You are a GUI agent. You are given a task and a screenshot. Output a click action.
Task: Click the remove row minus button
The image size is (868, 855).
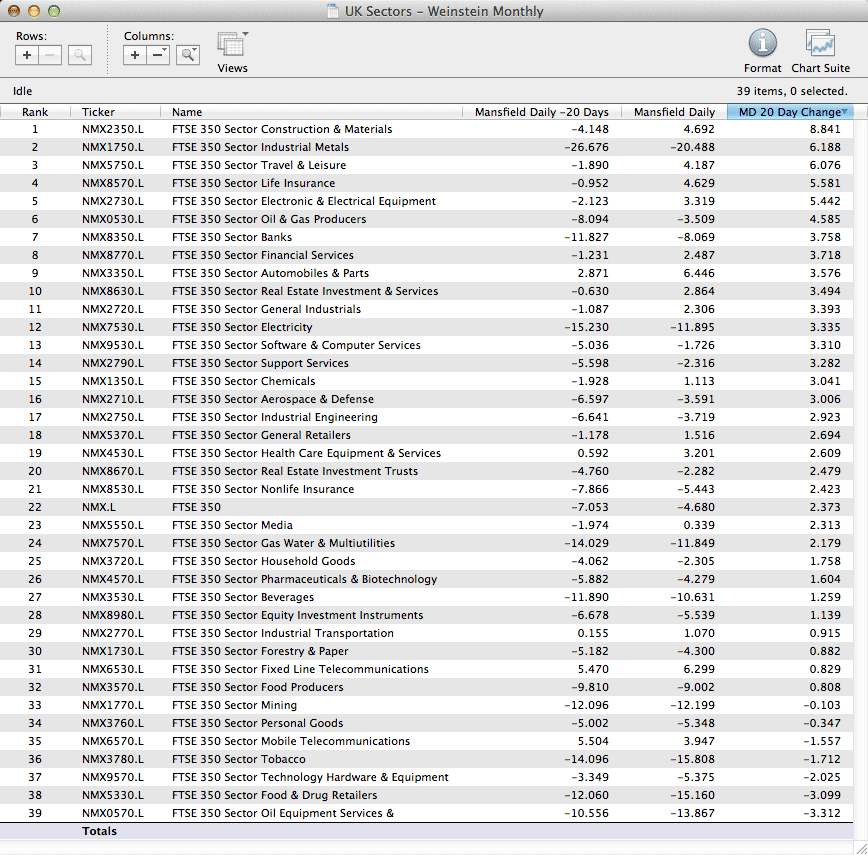(x=52, y=56)
